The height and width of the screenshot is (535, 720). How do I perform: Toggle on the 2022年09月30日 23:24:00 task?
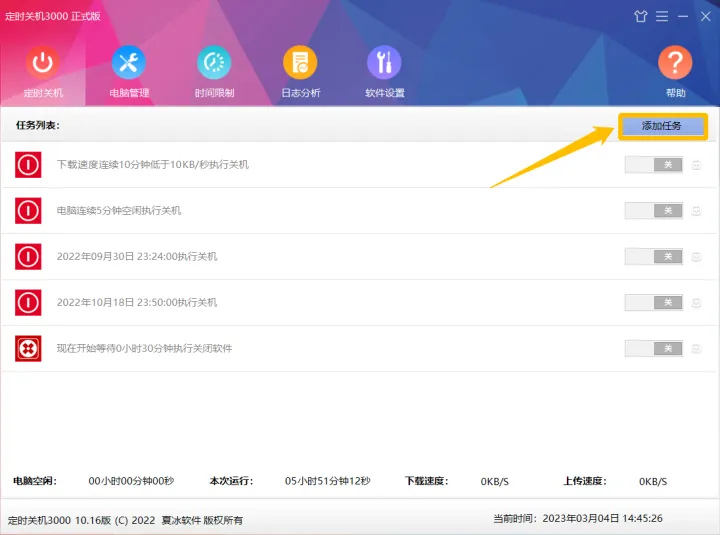(653, 256)
